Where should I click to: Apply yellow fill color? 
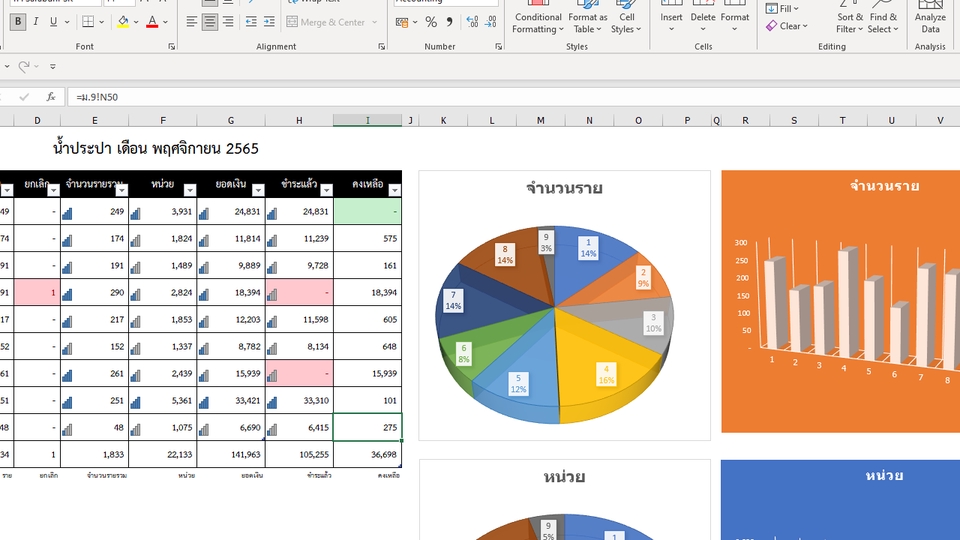123,22
